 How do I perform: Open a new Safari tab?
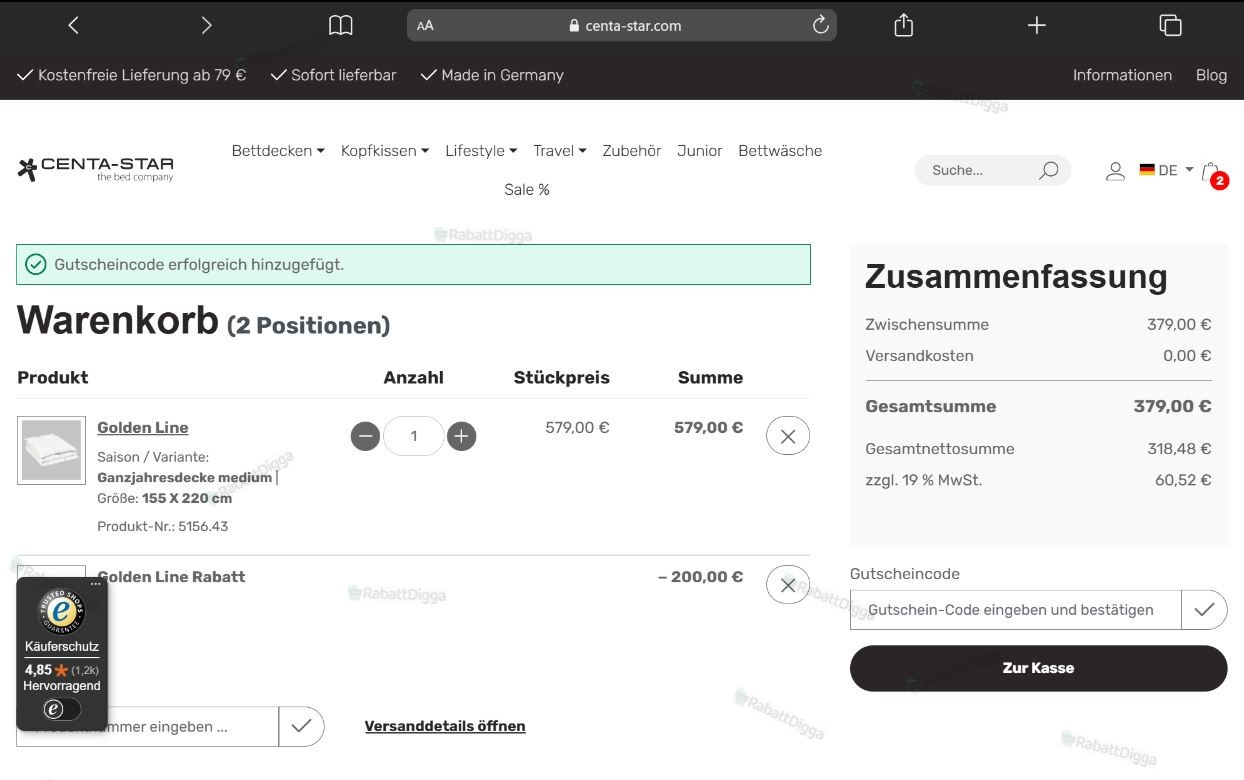pos(1037,26)
